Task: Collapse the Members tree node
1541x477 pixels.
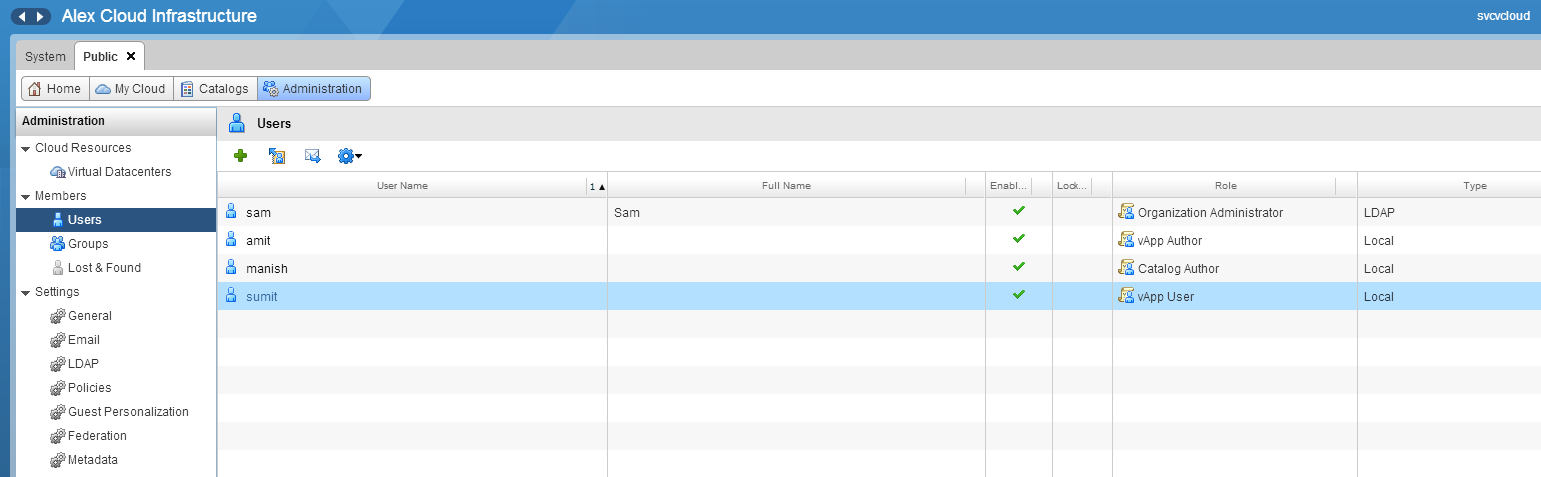Action: click(26, 196)
